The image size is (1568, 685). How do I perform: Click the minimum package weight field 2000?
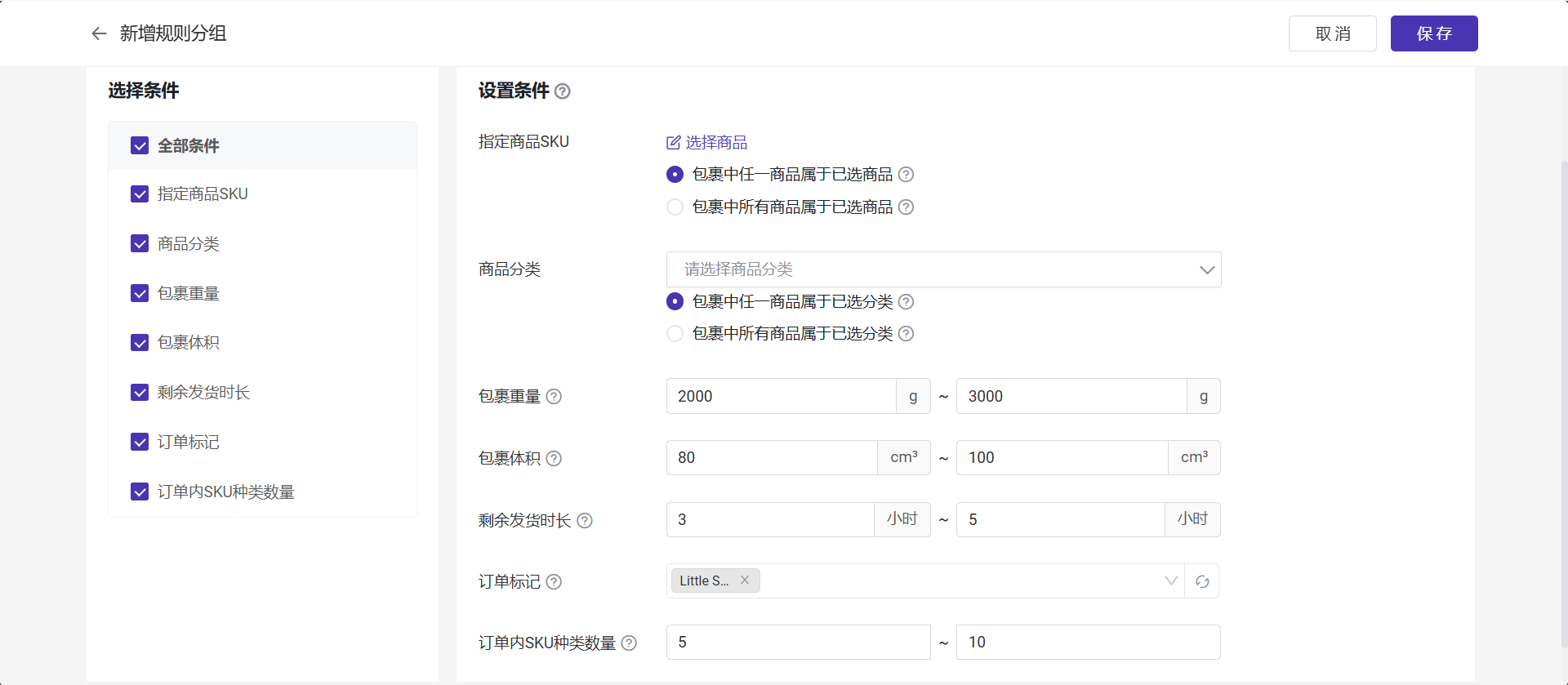tap(781, 396)
